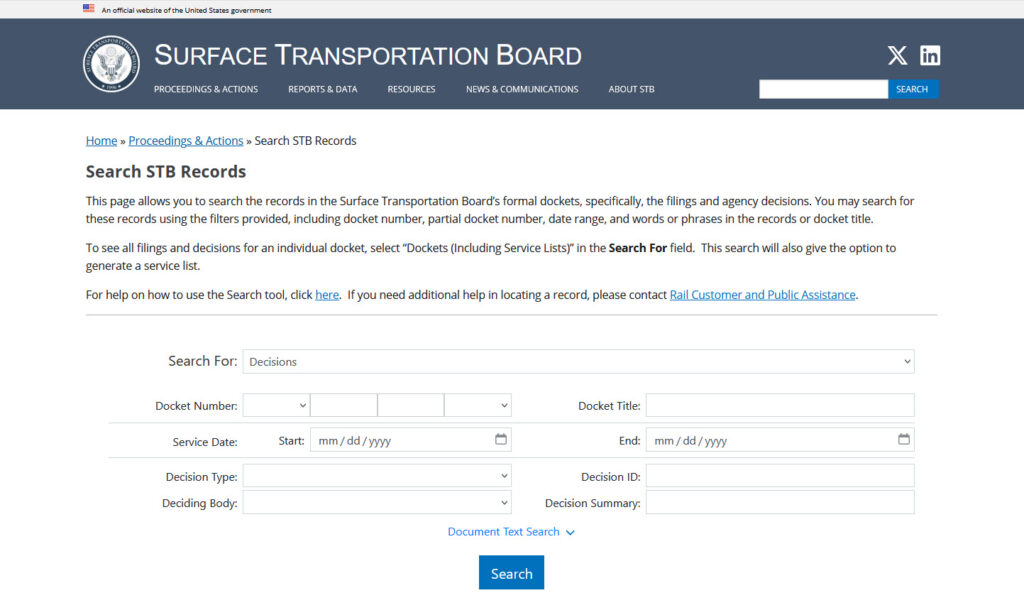Open the Proceedings & Actions menu
This screenshot has height=615, width=1024.
[x=206, y=89]
